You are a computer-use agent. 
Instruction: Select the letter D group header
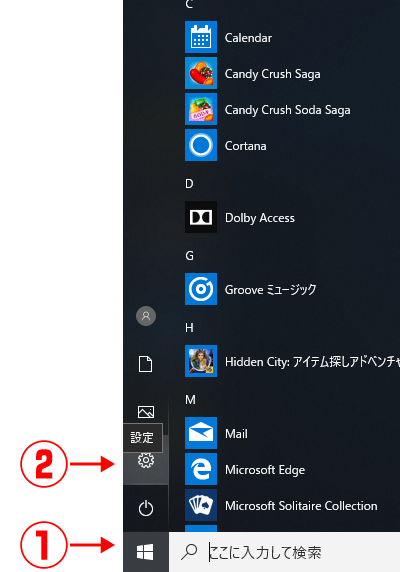point(189,183)
